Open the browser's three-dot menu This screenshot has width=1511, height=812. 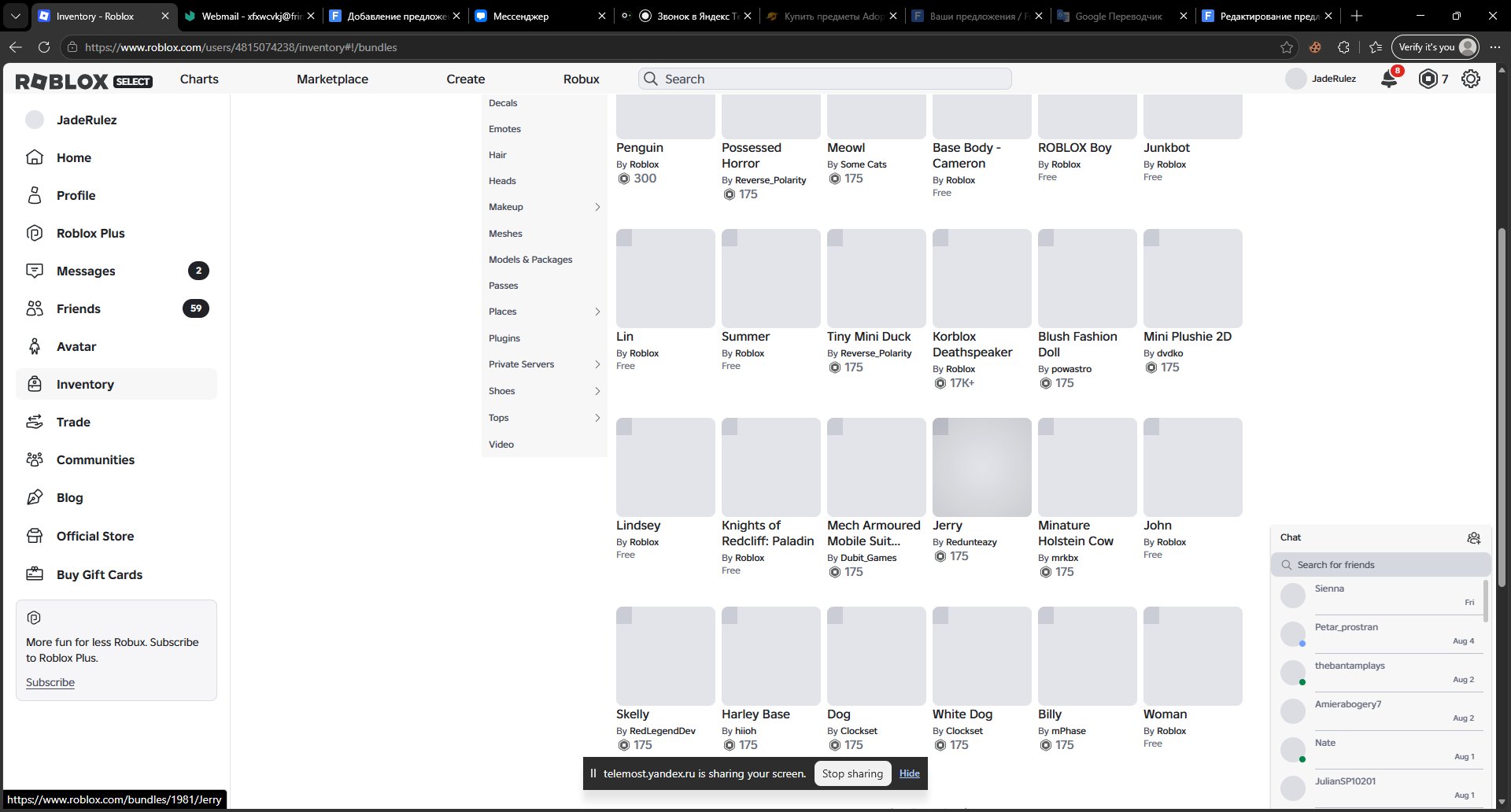[x=1495, y=47]
